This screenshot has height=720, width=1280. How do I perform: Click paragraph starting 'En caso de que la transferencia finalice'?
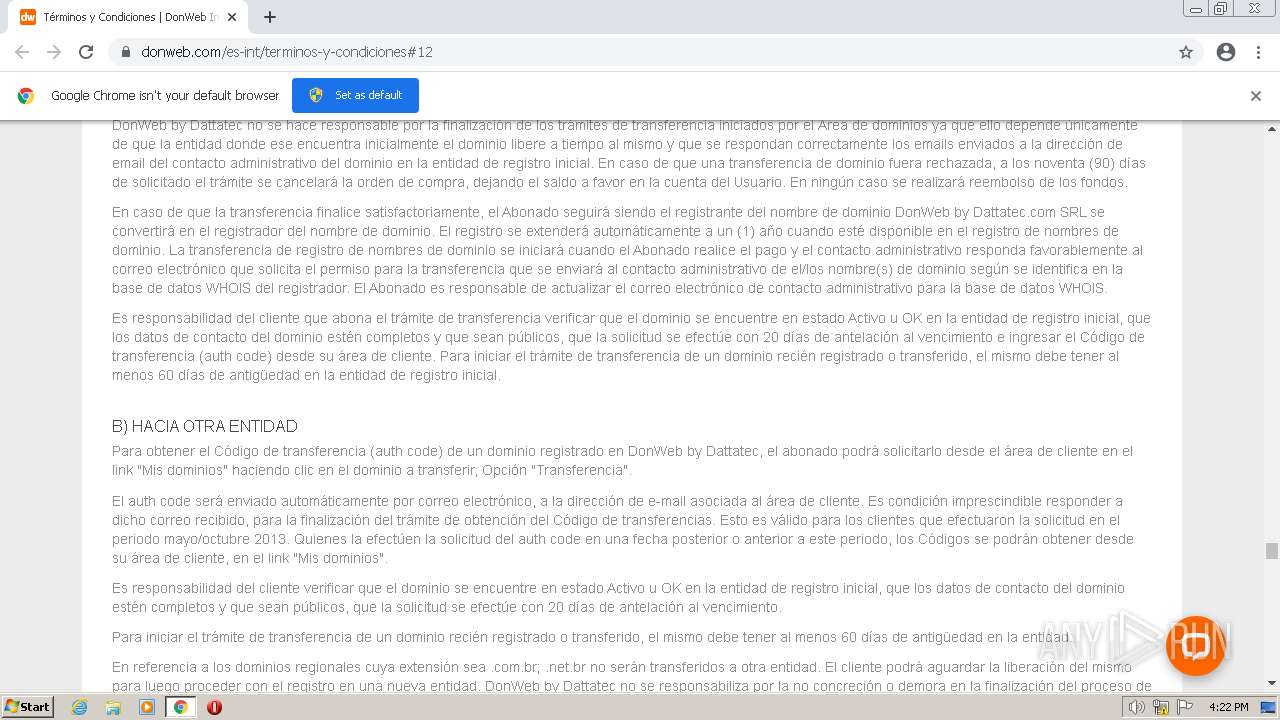627,250
